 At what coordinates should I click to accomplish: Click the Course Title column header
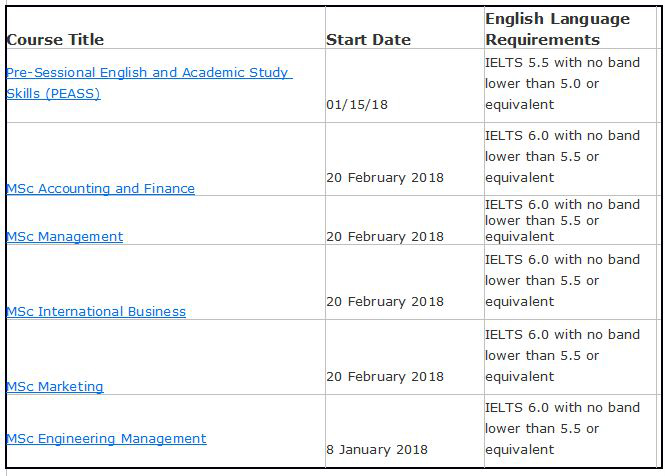click(x=55, y=39)
